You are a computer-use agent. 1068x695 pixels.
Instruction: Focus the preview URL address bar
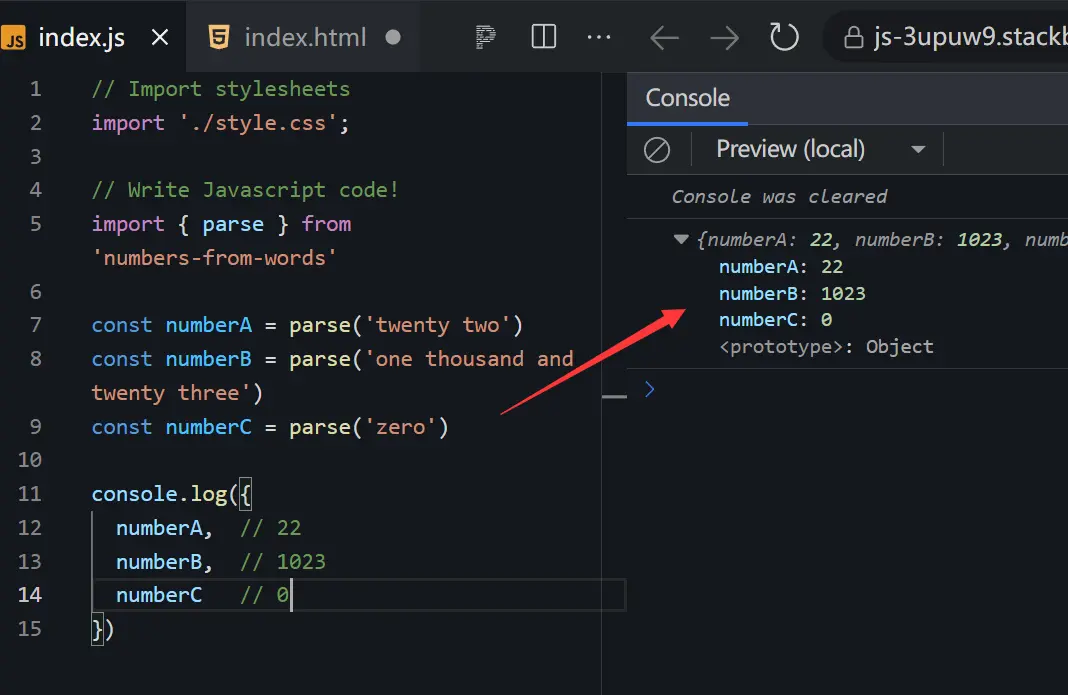(960, 38)
